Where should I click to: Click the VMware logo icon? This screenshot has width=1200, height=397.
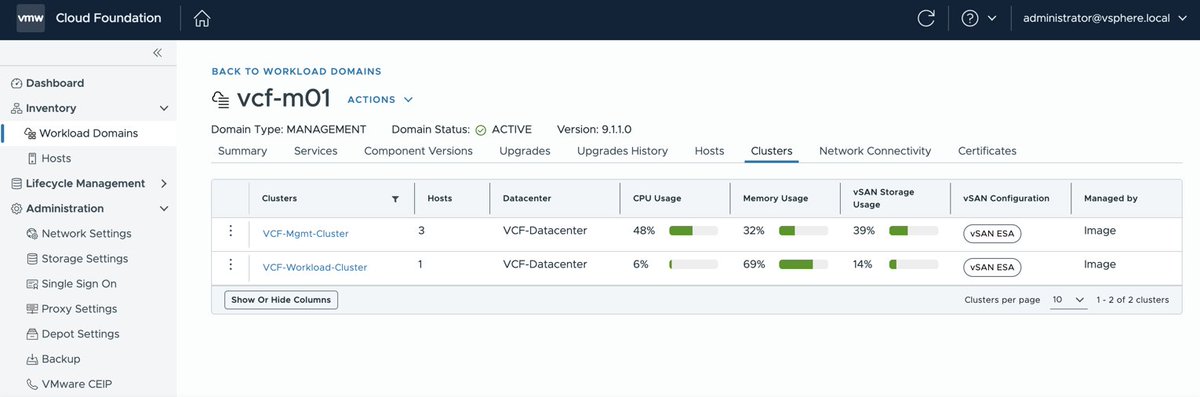31,18
